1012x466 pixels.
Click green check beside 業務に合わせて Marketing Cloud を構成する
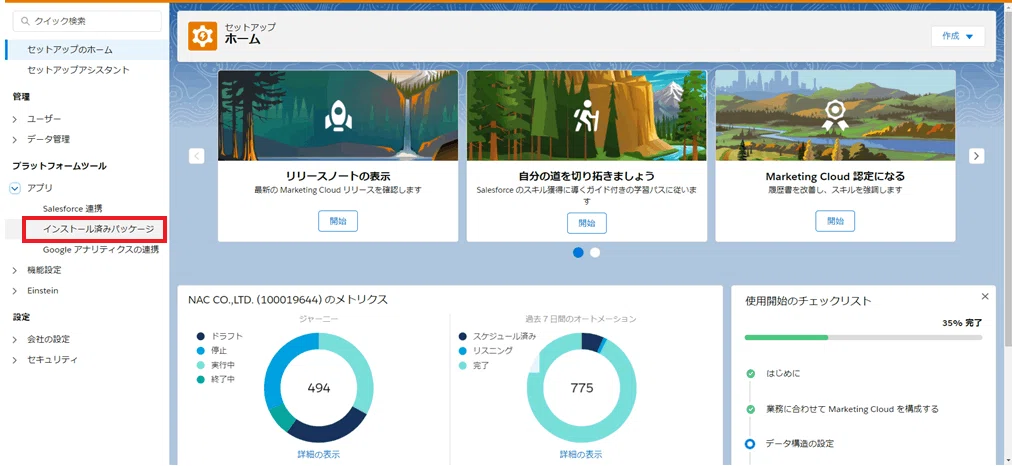[x=750, y=409]
